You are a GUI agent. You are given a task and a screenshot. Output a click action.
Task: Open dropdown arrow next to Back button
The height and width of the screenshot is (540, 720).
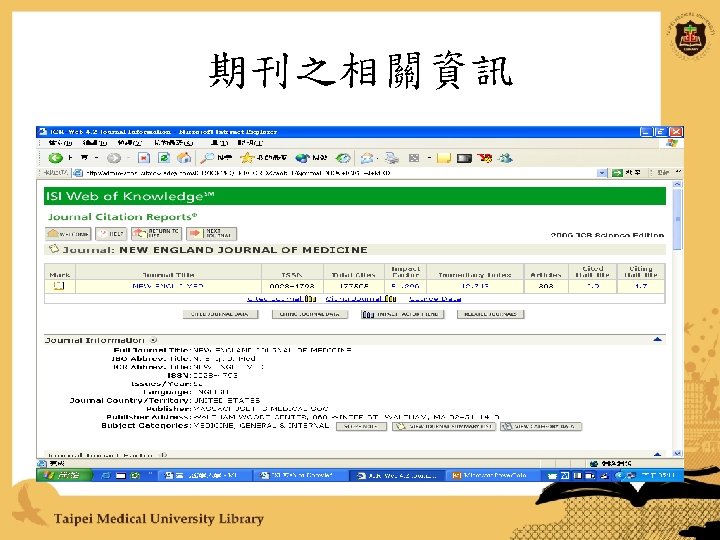(96, 158)
